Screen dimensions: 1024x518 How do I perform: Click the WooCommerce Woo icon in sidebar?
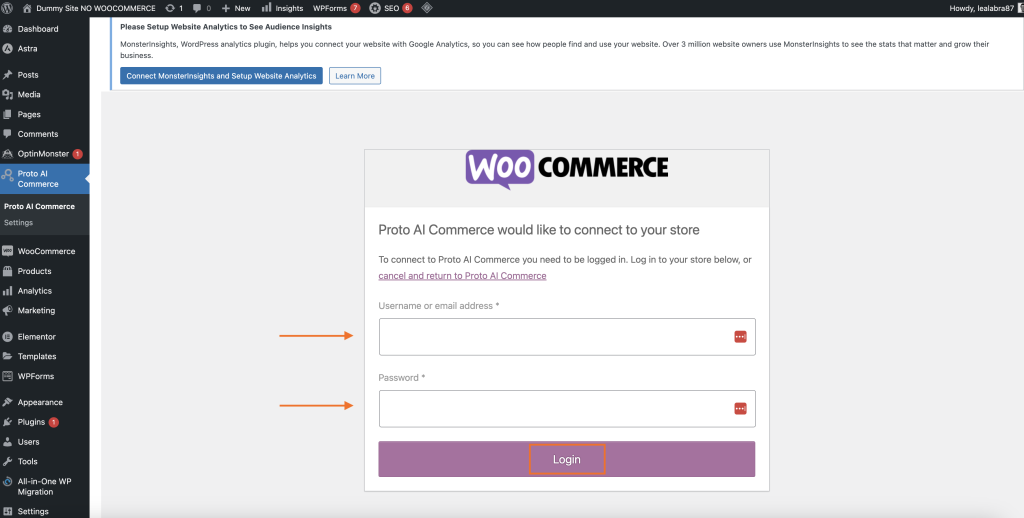(7, 251)
